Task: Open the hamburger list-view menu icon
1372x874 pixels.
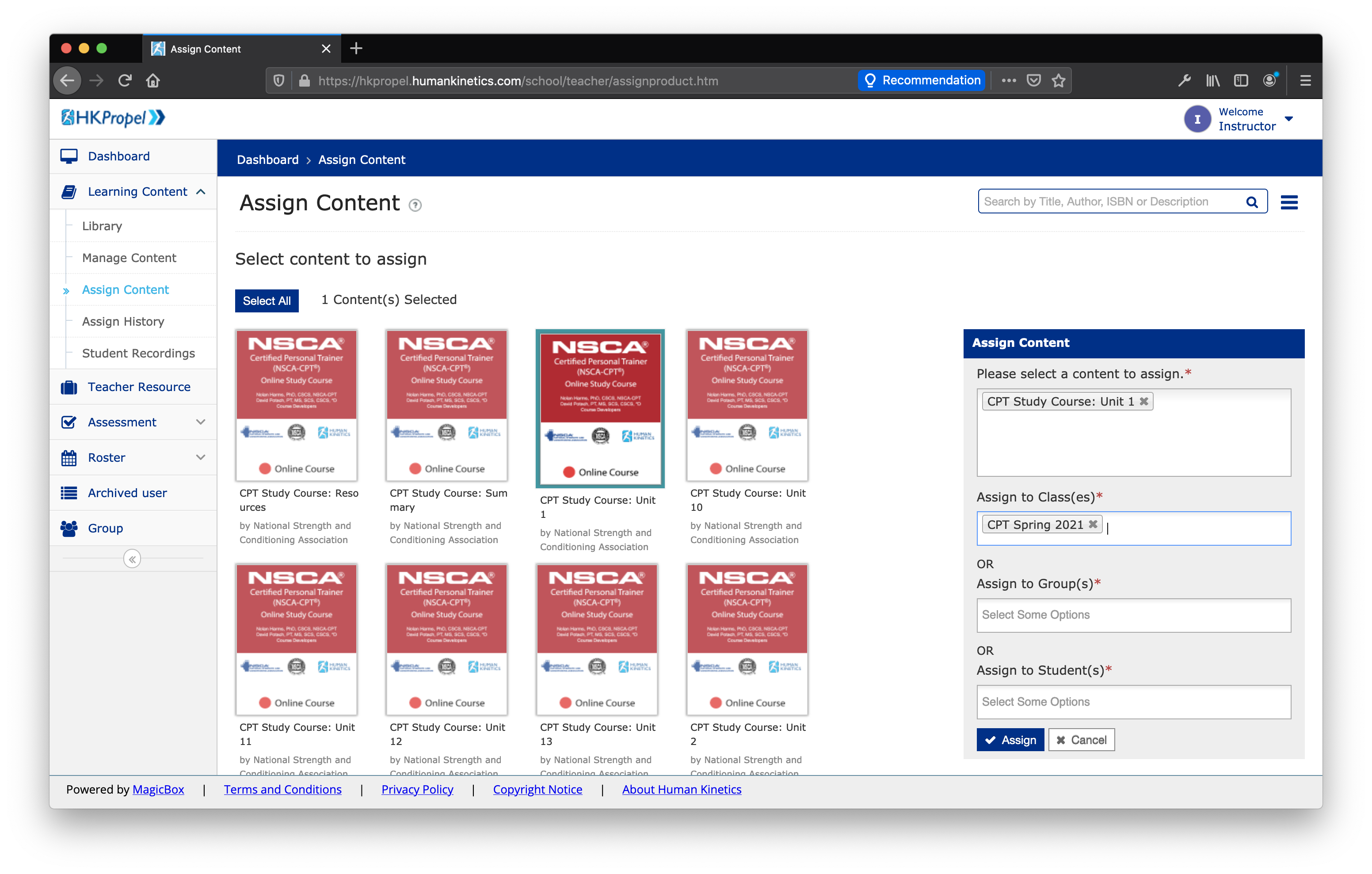Action: click(1289, 202)
